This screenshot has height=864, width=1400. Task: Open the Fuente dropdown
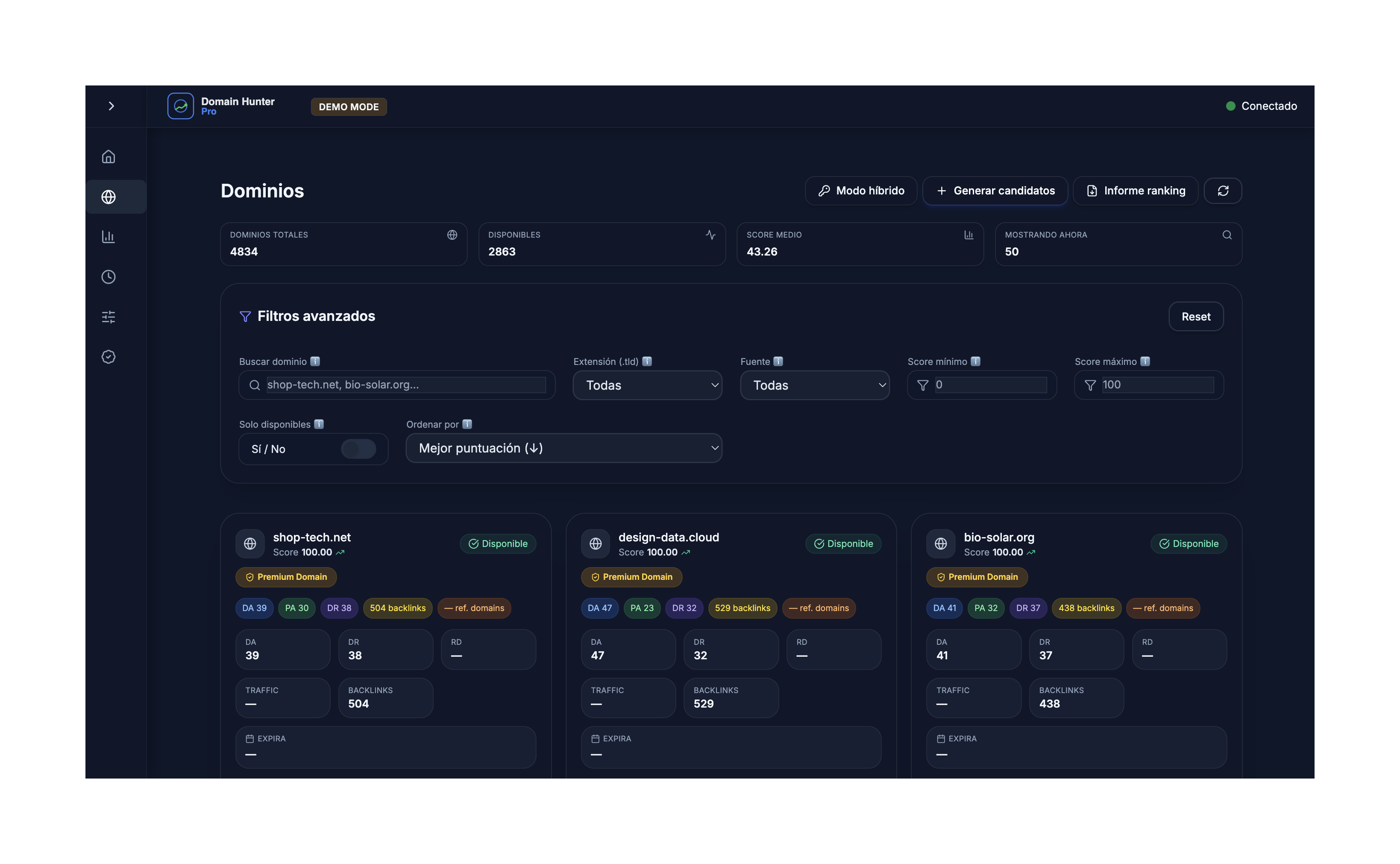pyautogui.click(x=815, y=385)
